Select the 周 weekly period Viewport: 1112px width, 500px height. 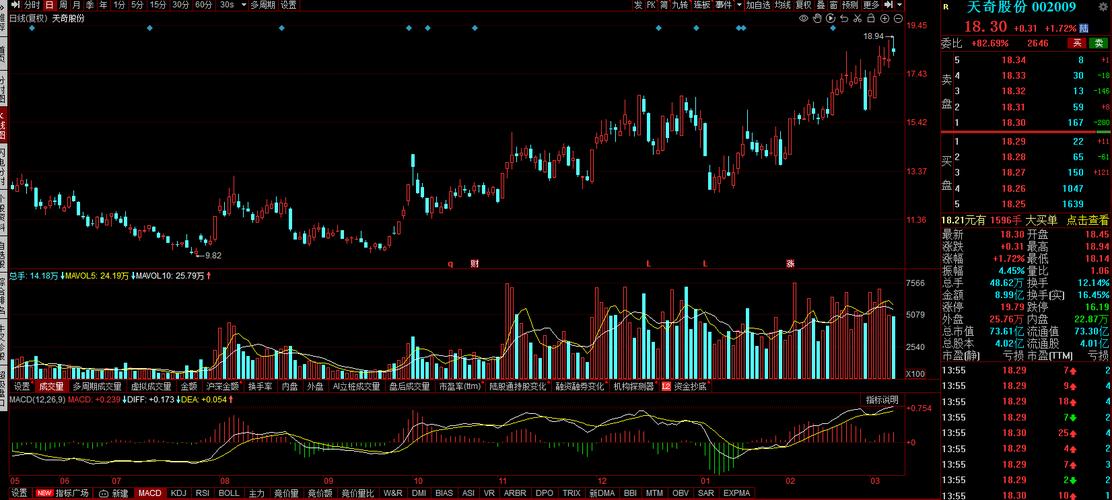pyautogui.click(x=63, y=5)
